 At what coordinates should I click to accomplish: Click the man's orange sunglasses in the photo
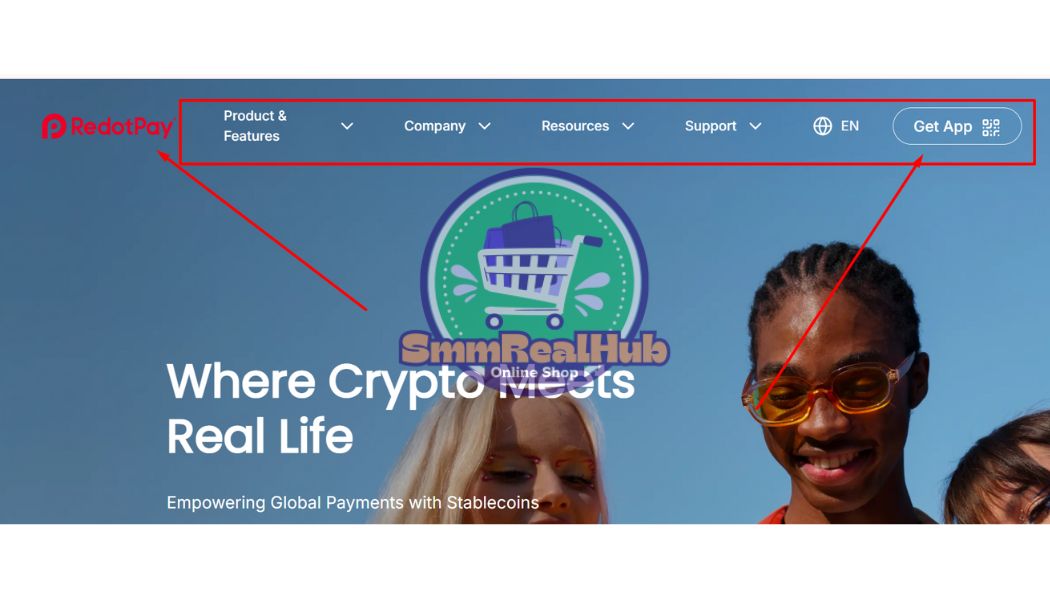826,392
